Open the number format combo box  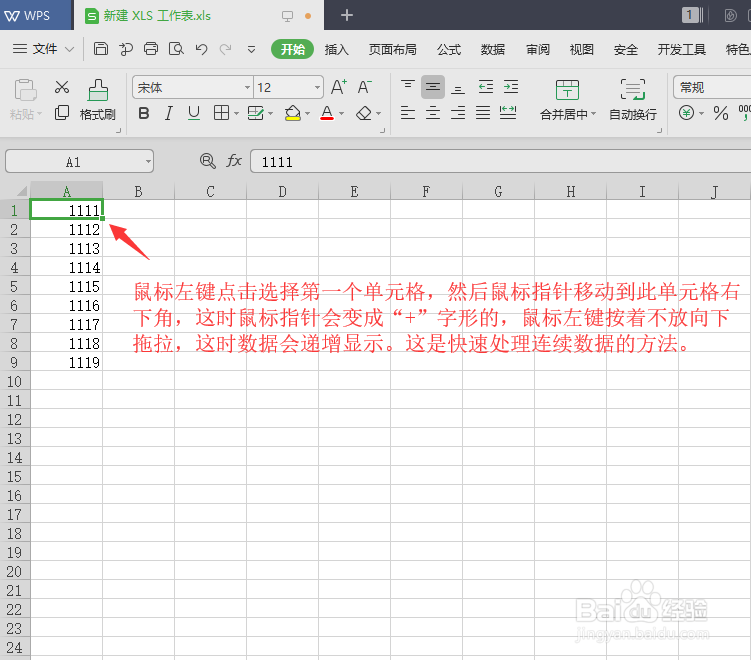tap(712, 88)
